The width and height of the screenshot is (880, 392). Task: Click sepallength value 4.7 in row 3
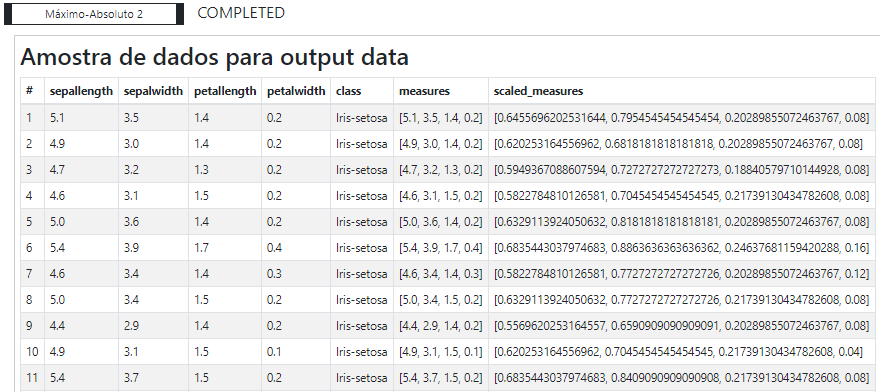(x=81, y=170)
